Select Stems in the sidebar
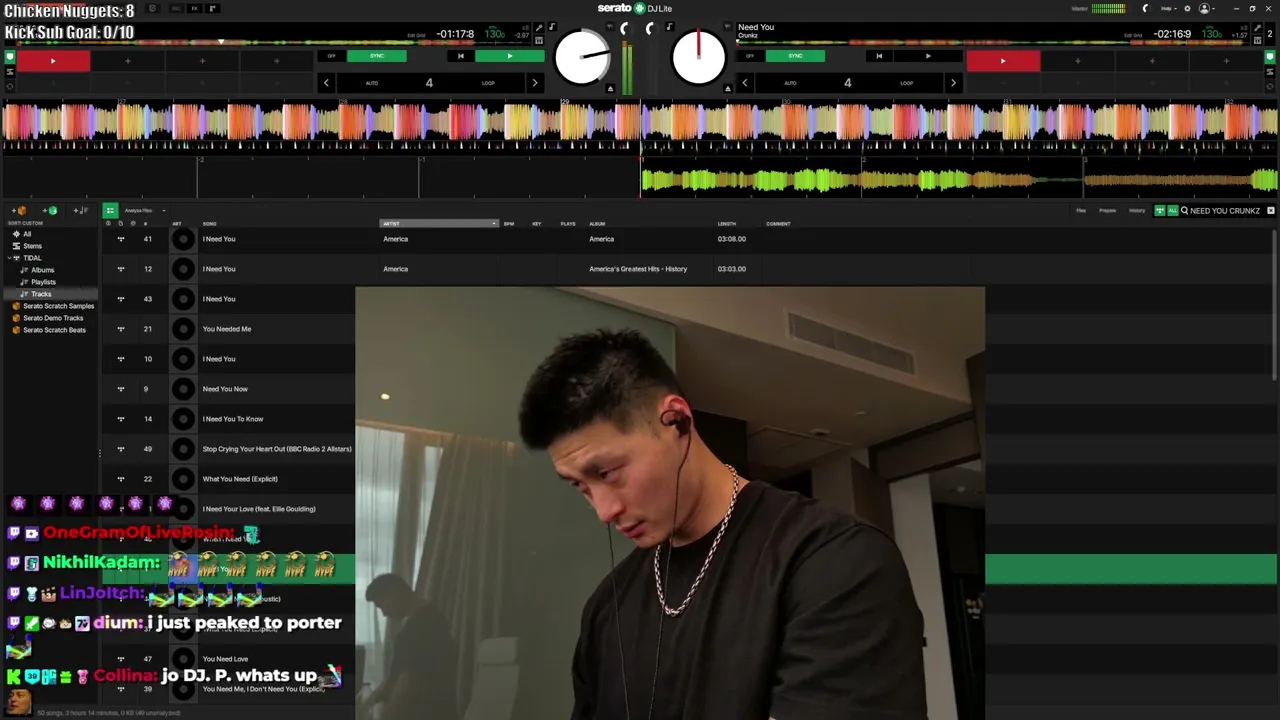 click(33, 246)
